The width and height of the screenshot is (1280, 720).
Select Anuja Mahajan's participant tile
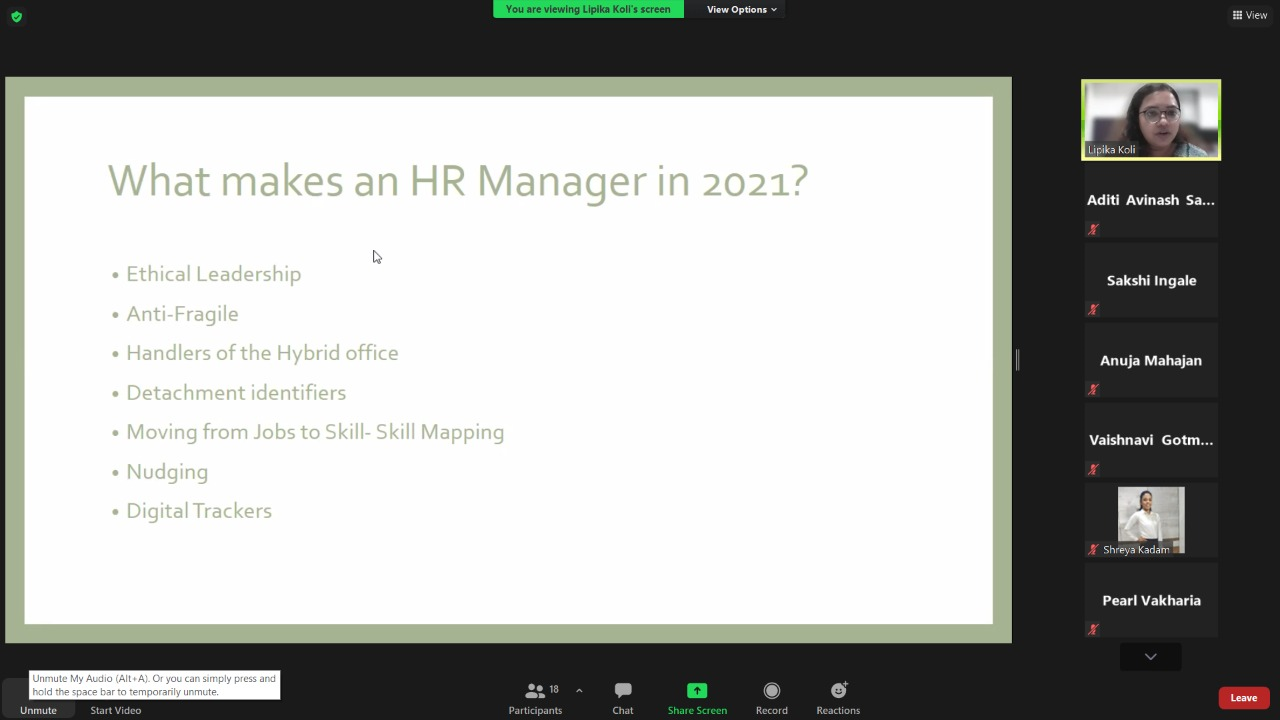(1151, 360)
